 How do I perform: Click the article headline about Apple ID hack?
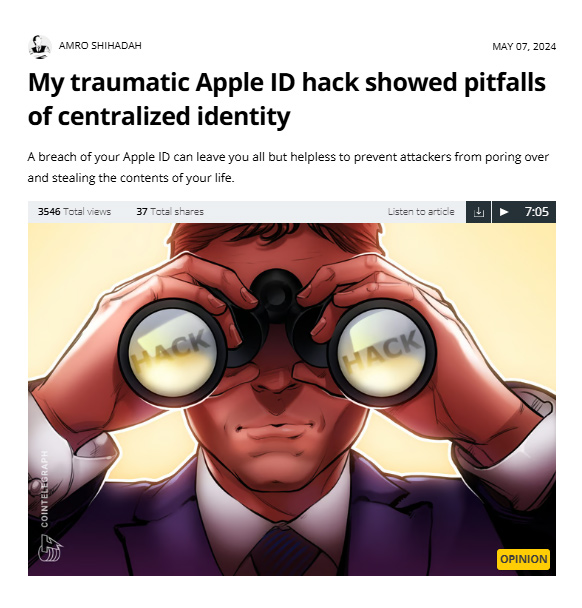pos(287,99)
